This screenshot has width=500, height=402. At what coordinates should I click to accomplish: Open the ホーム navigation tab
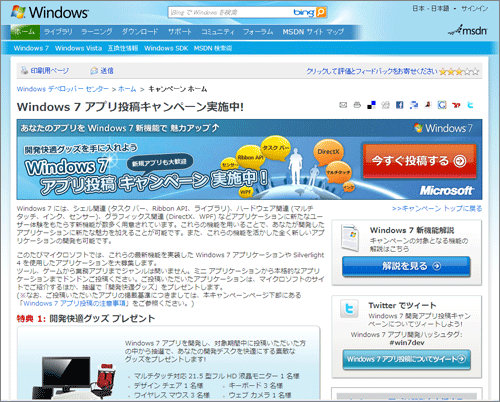point(25,32)
